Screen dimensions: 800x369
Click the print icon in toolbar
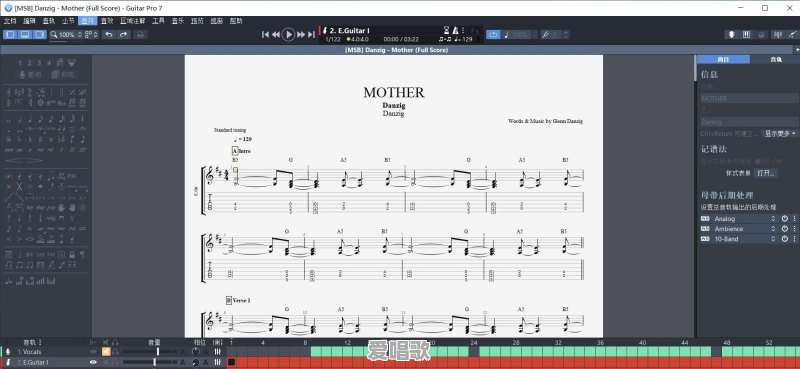[x=140, y=34]
